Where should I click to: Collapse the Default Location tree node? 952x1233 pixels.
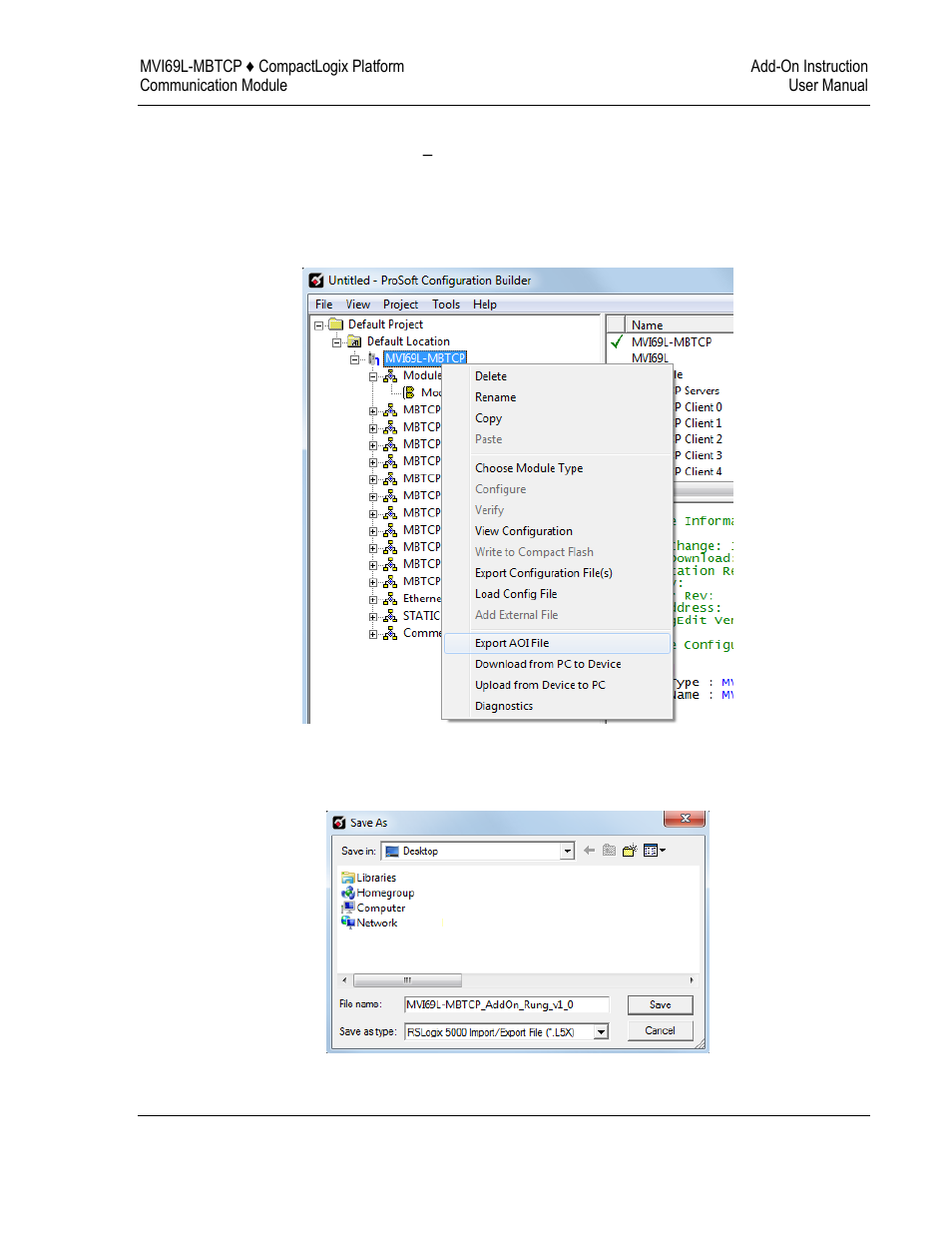[336, 341]
